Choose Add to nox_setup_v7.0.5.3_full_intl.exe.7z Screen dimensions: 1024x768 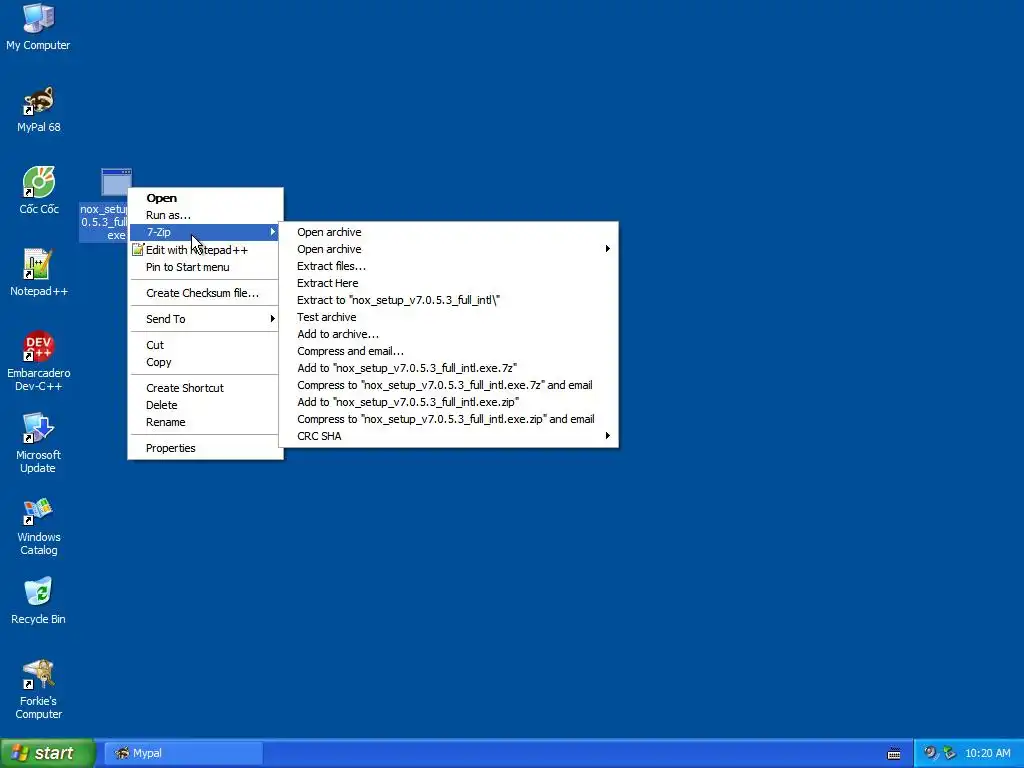pos(448,368)
